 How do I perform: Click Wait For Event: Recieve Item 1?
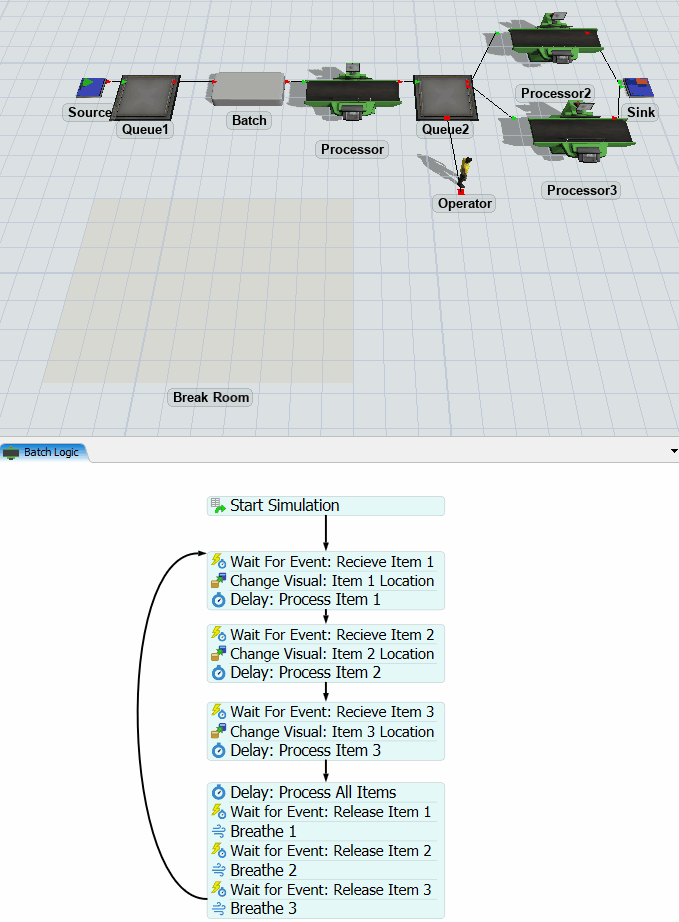(331, 562)
